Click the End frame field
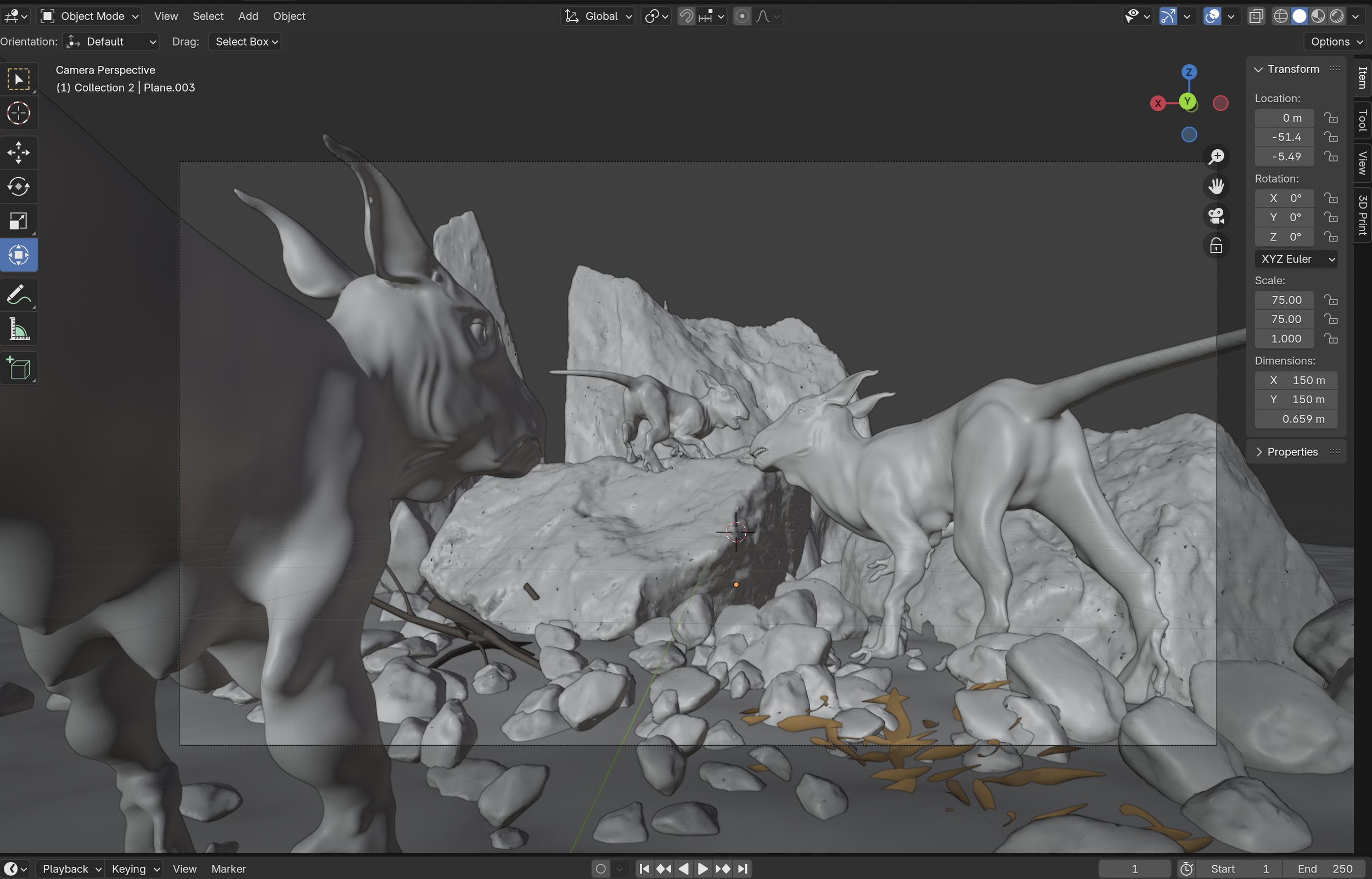Screen dimensions: 1372x879 point(1324,869)
